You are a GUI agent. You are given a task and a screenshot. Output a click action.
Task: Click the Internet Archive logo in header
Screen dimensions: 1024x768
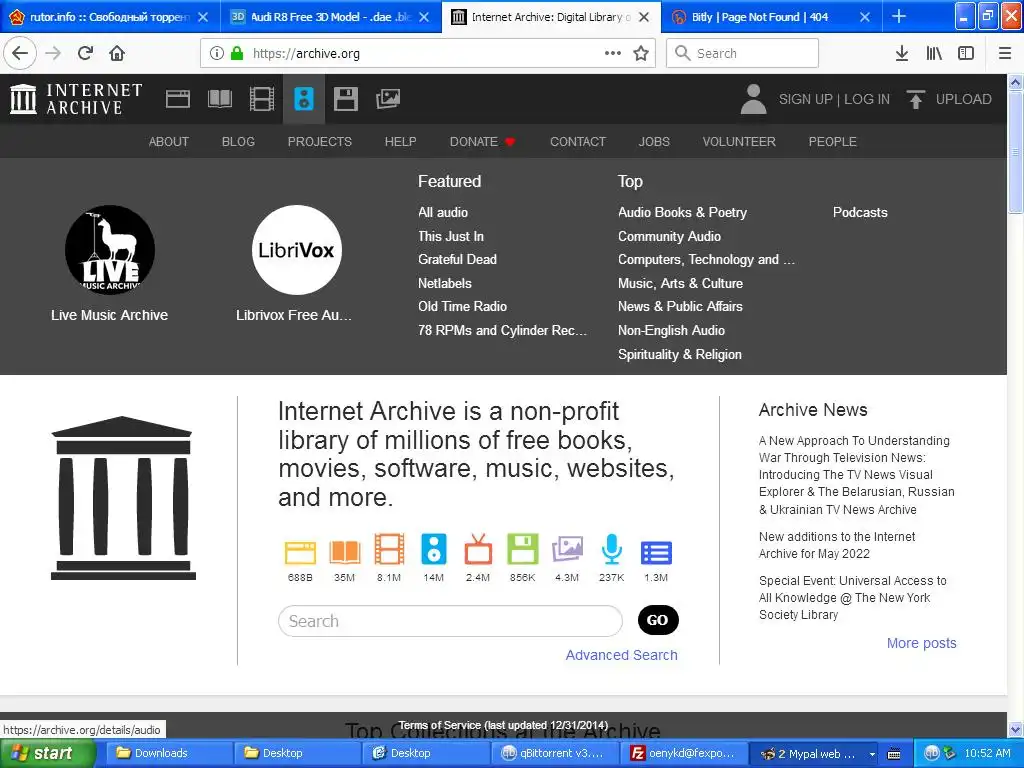76,99
